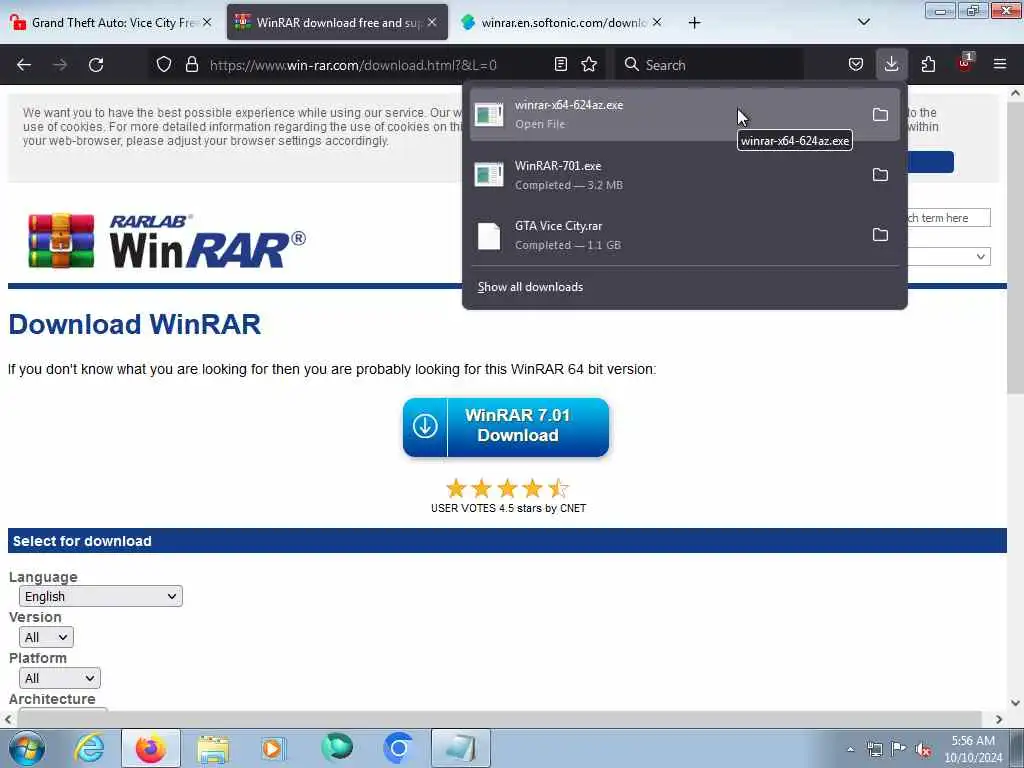The height and width of the screenshot is (768, 1024).
Task: Click the taskbar clock showing 5:56 AM
Action: point(972,749)
